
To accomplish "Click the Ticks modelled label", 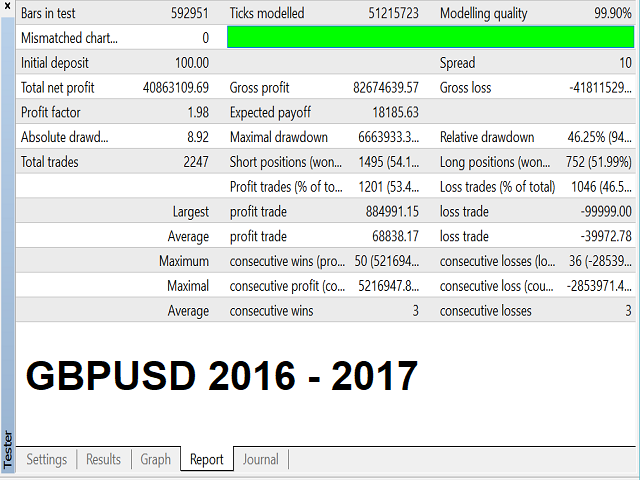I will click(x=267, y=13).
